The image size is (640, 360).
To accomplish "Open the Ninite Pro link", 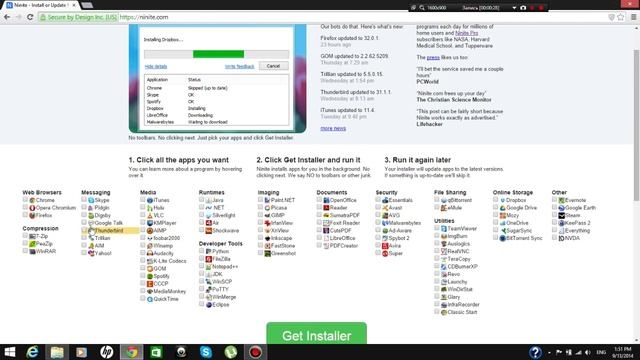I will [467, 33].
